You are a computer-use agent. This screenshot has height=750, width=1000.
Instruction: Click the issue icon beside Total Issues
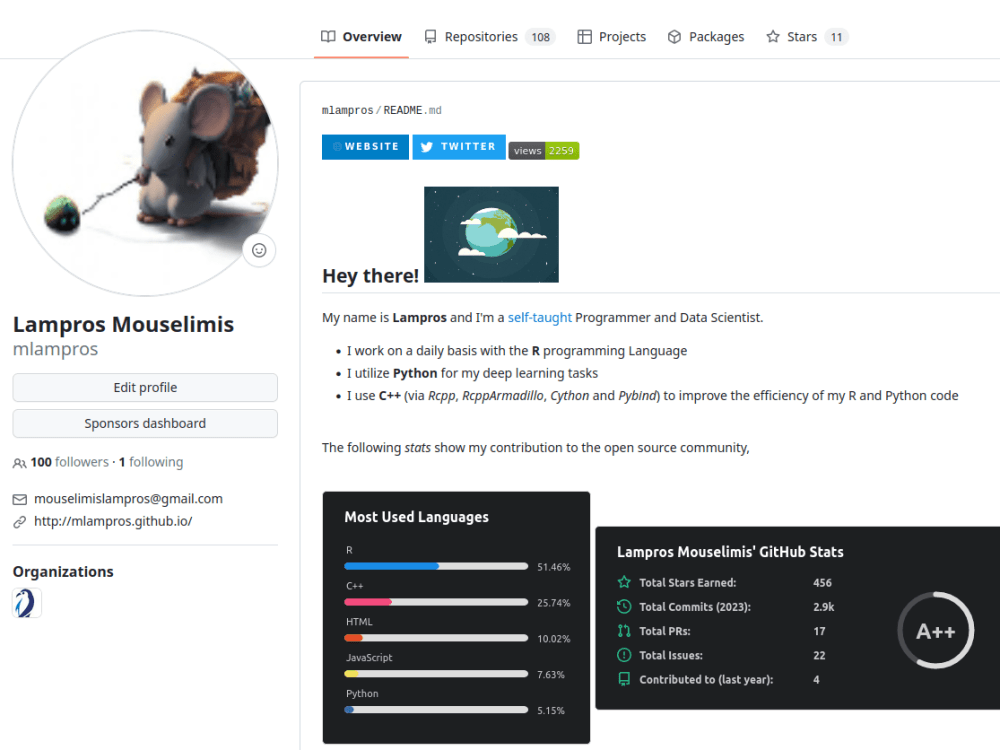coord(625,655)
